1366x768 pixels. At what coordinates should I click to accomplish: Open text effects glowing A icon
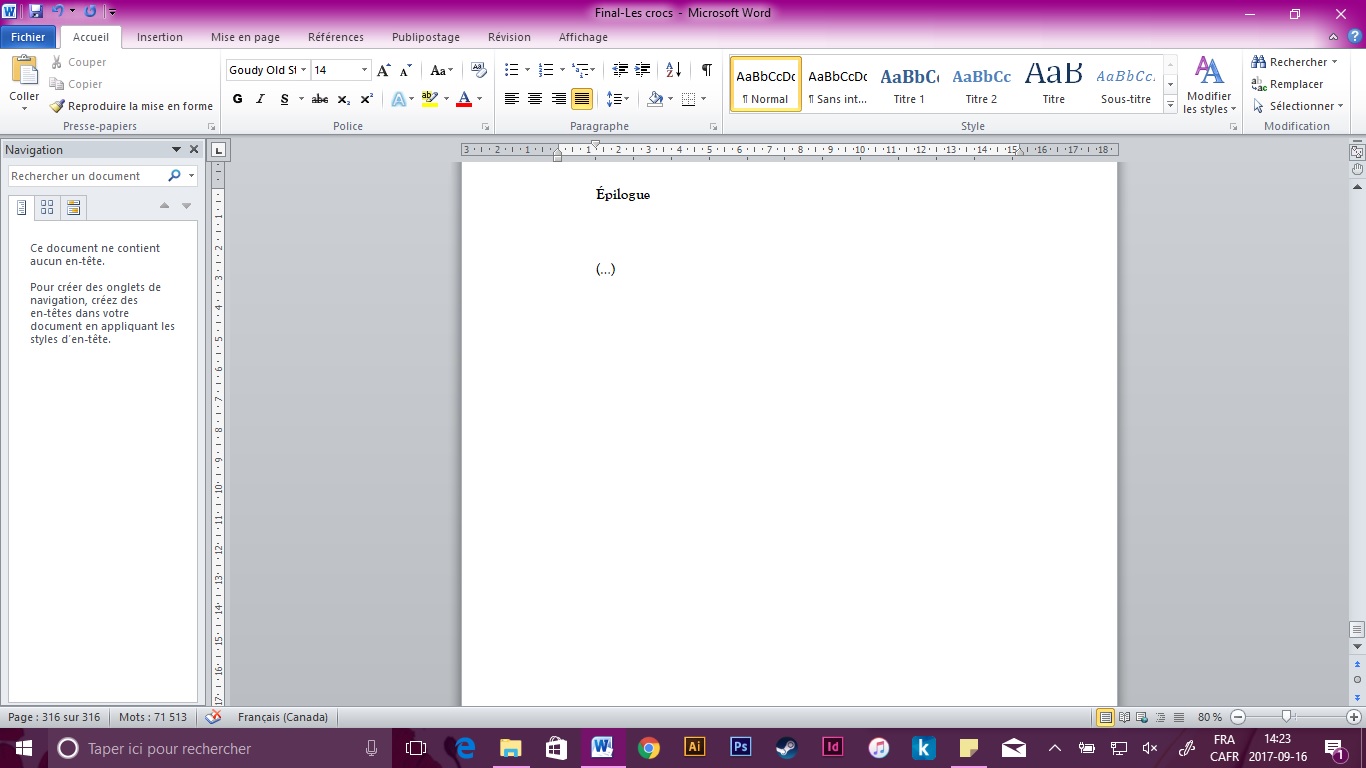click(x=398, y=99)
